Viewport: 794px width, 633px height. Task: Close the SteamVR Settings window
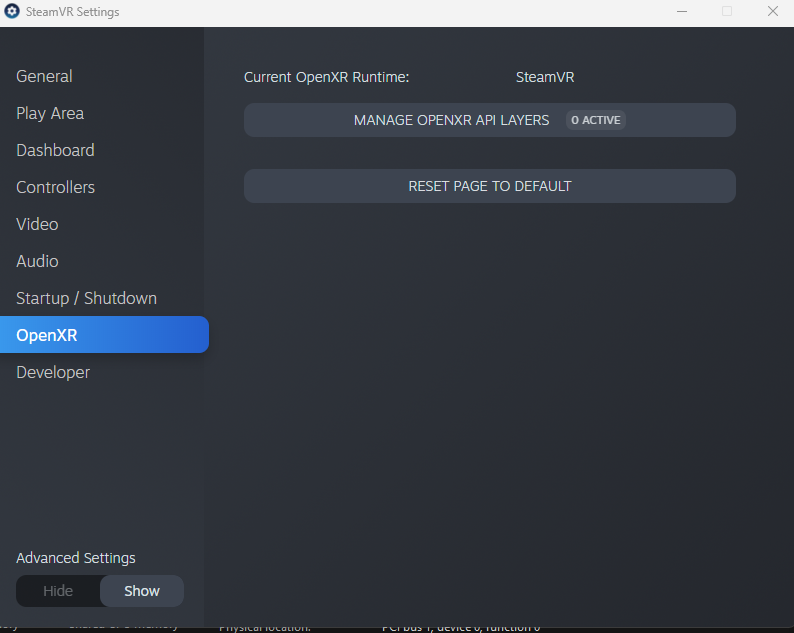tap(773, 11)
